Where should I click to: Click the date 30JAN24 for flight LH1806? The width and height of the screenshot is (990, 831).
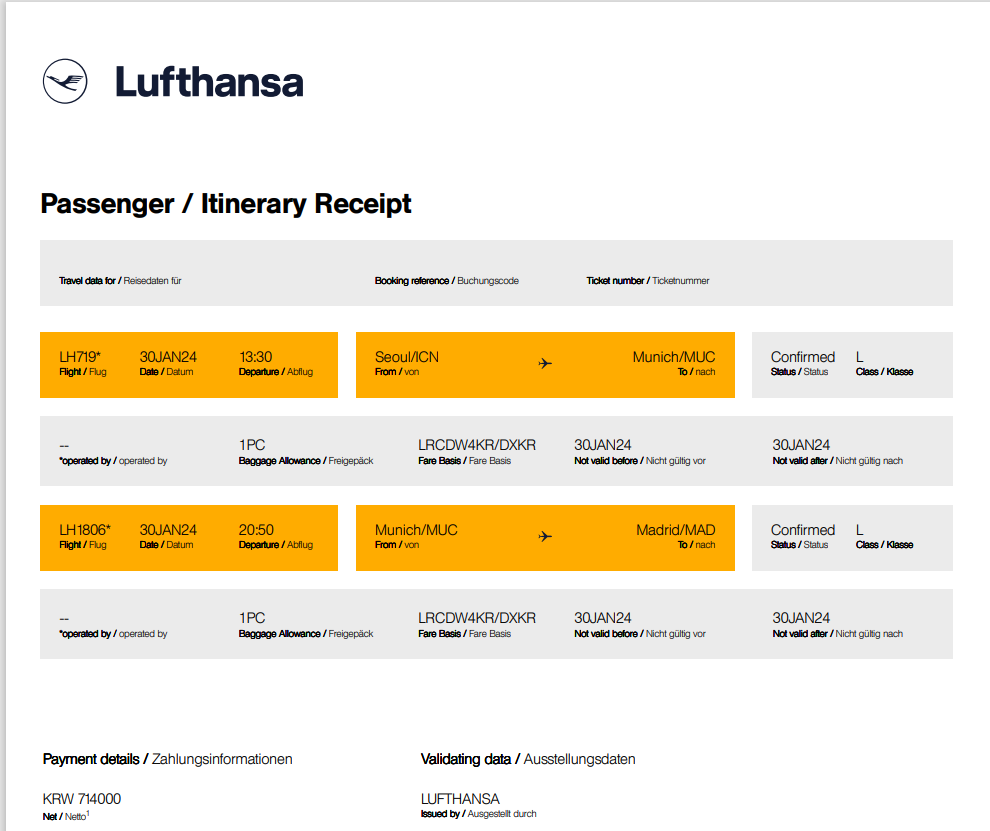coord(168,530)
